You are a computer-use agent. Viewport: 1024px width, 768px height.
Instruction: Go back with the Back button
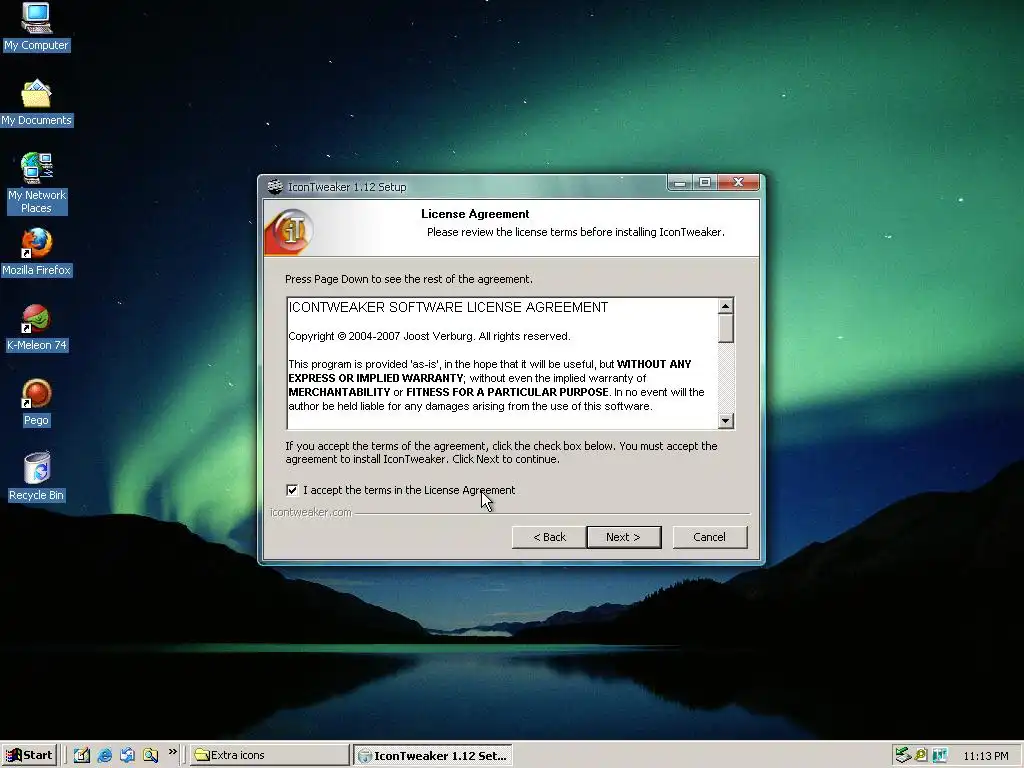549,537
